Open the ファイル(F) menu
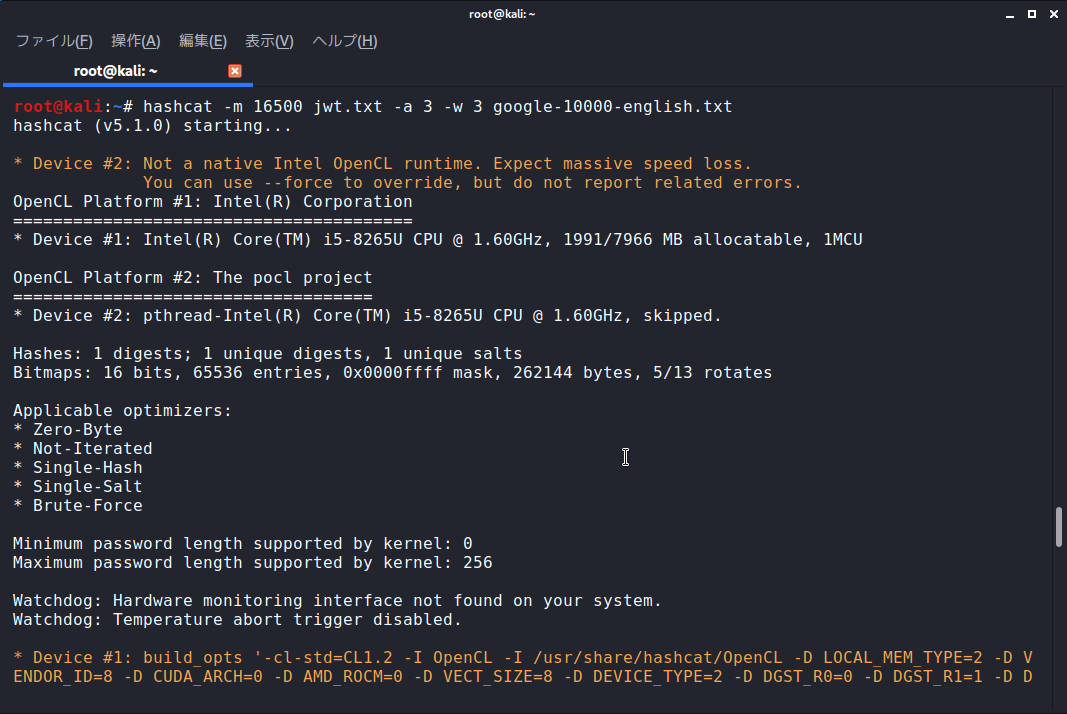This screenshot has height=714, width=1067. click(54, 41)
